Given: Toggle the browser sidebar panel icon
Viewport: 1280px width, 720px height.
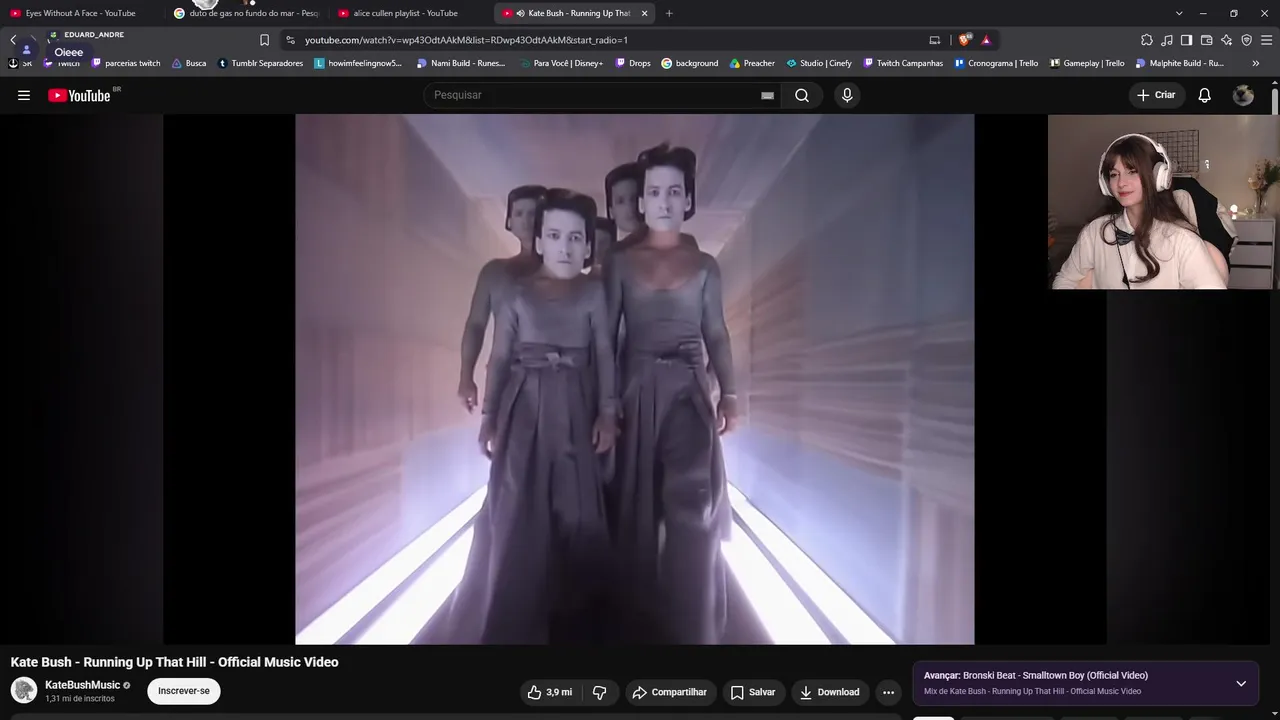Looking at the screenshot, I should tap(1186, 40).
